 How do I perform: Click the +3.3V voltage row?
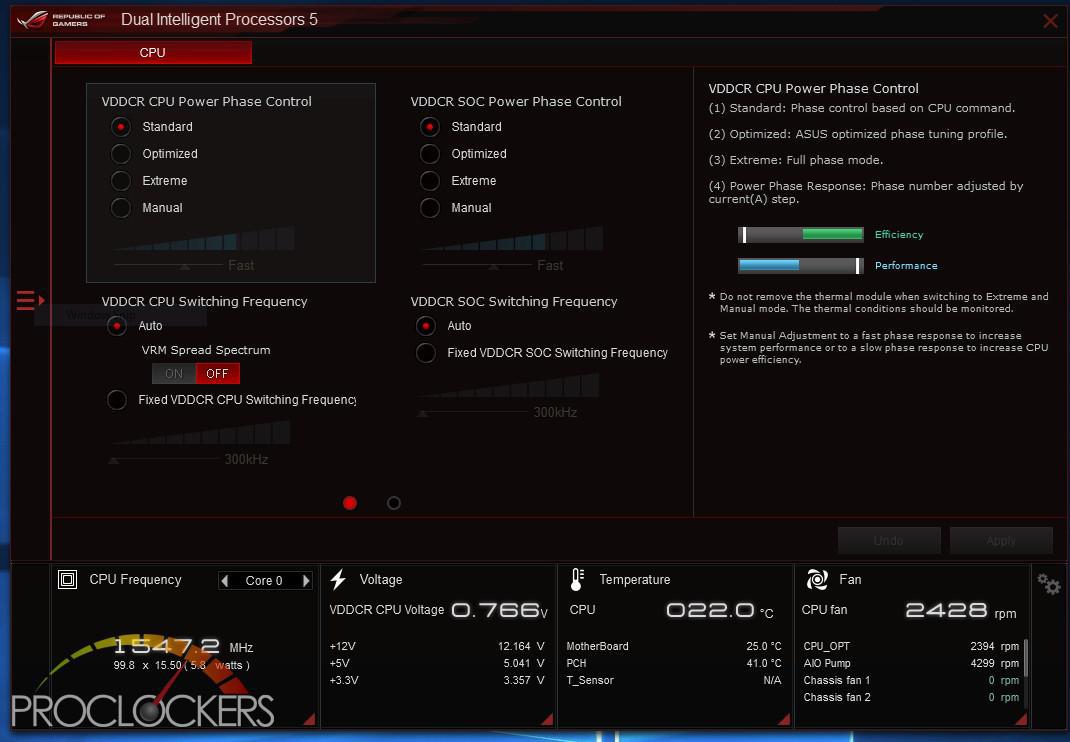click(x=437, y=681)
